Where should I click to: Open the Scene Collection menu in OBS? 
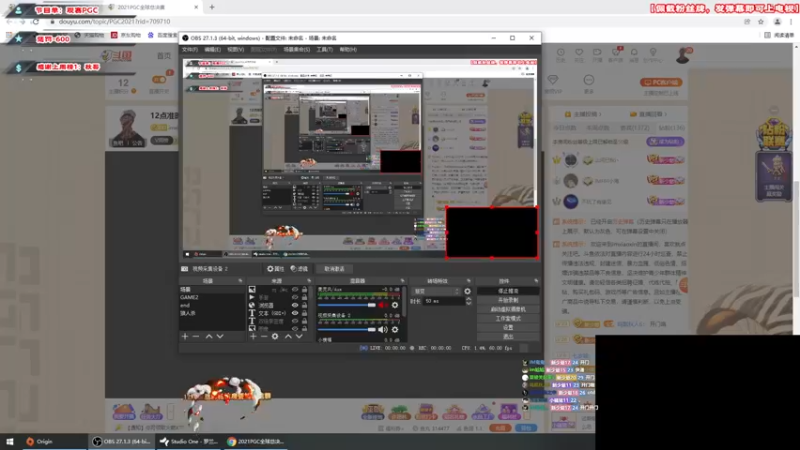[x=296, y=49]
